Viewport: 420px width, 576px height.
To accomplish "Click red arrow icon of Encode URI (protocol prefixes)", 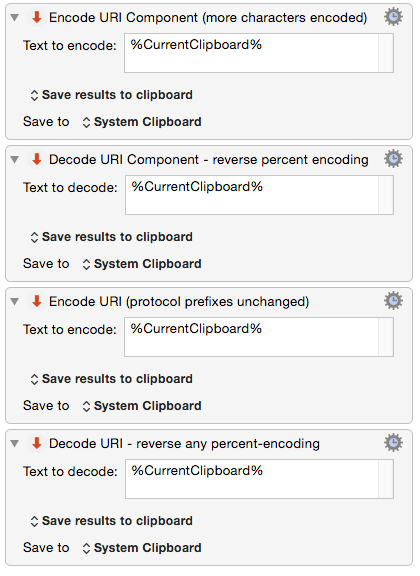I will point(36,301).
